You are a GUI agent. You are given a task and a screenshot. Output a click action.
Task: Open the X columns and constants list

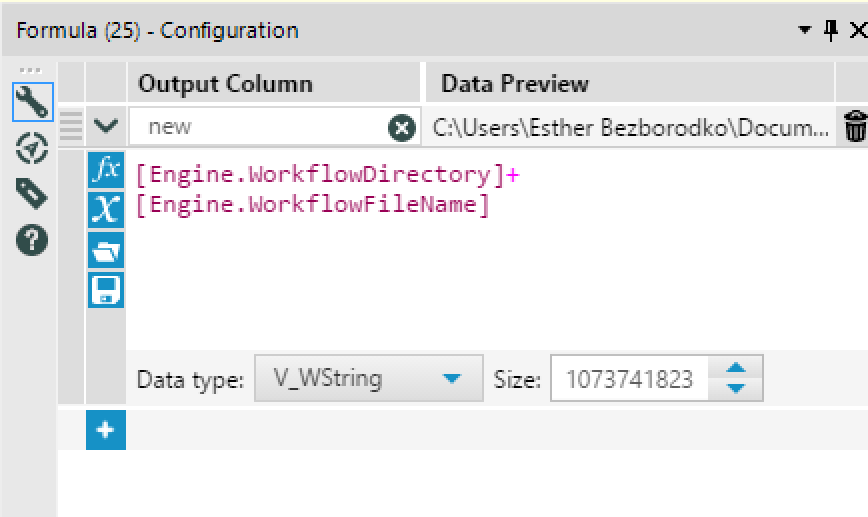(105, 209)
